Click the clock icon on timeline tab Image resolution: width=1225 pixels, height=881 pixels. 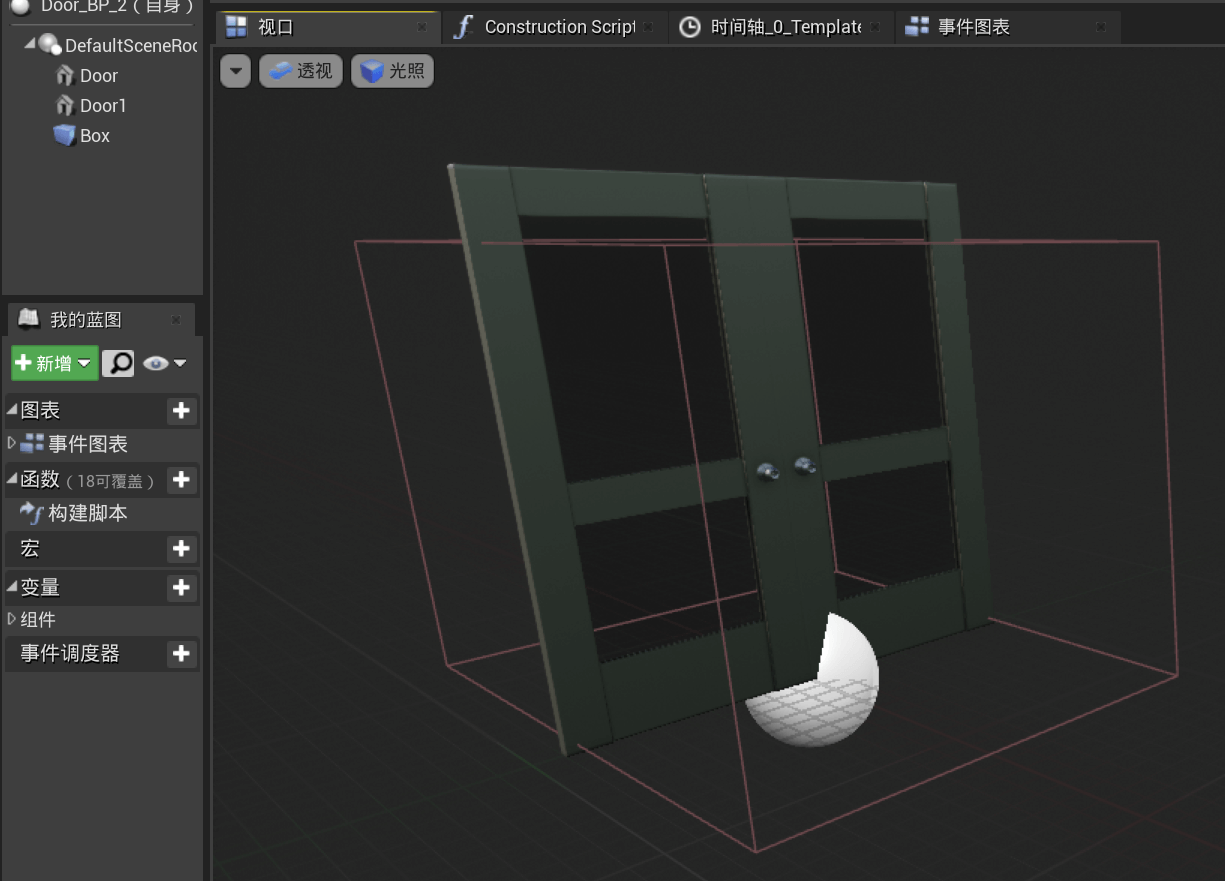690,27
